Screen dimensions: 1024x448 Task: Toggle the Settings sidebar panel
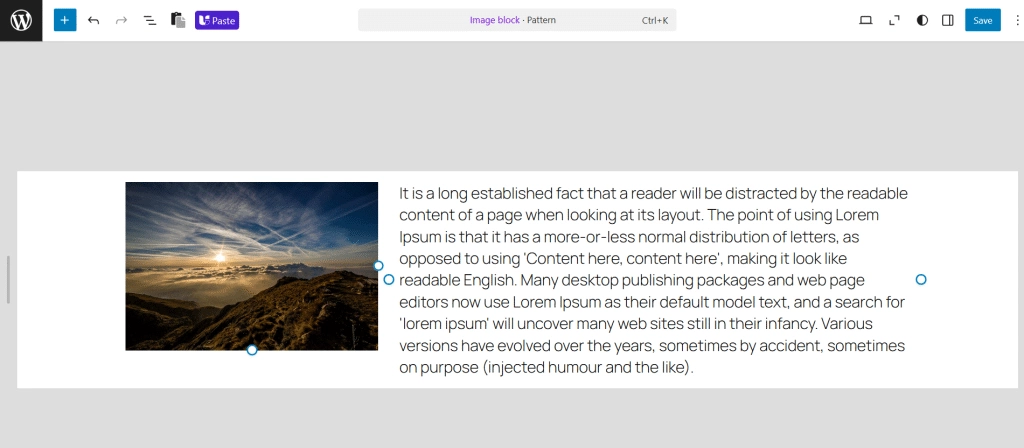tap(948, 20)
